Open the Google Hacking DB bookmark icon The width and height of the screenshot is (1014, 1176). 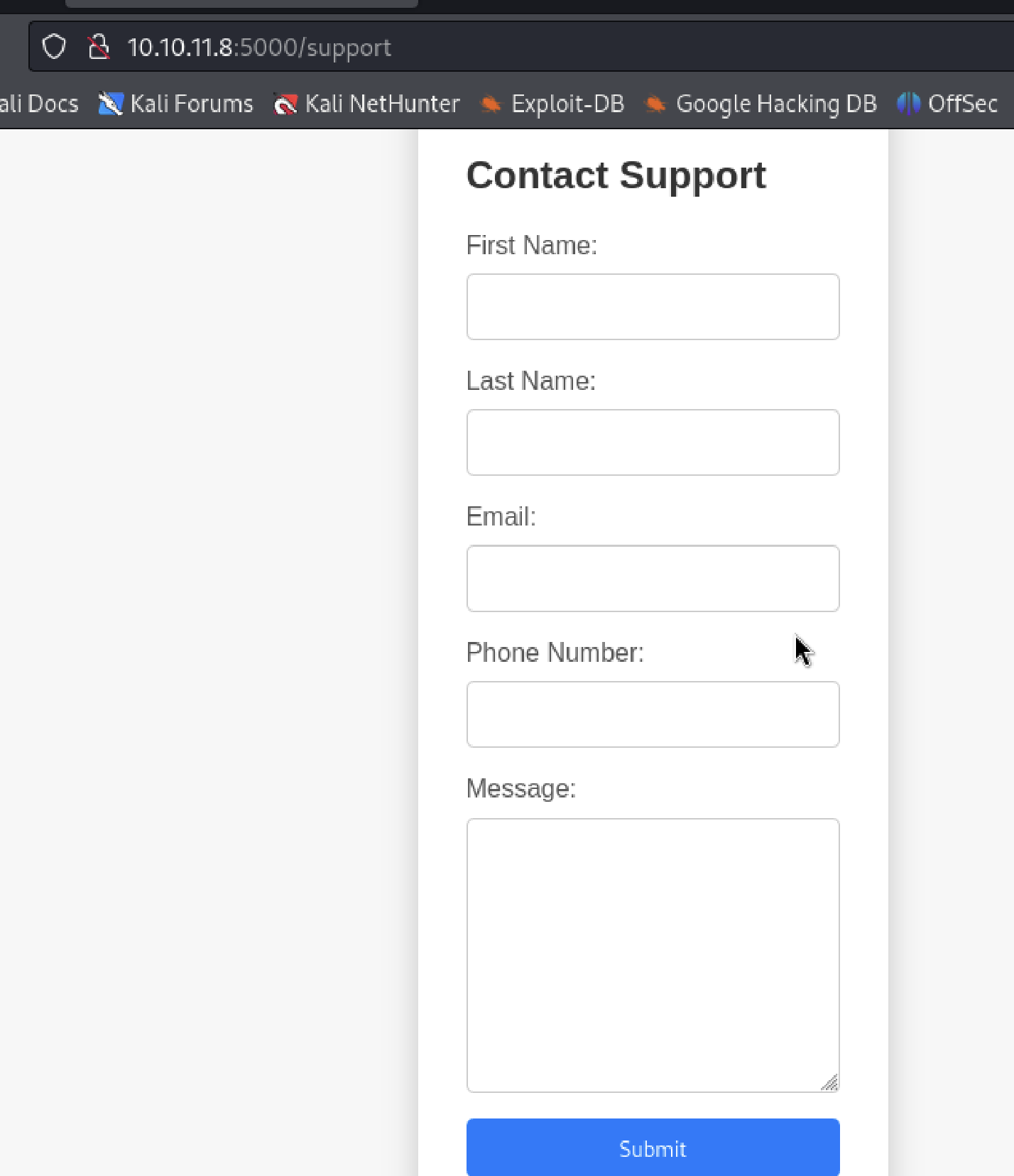tap(655, 104)
